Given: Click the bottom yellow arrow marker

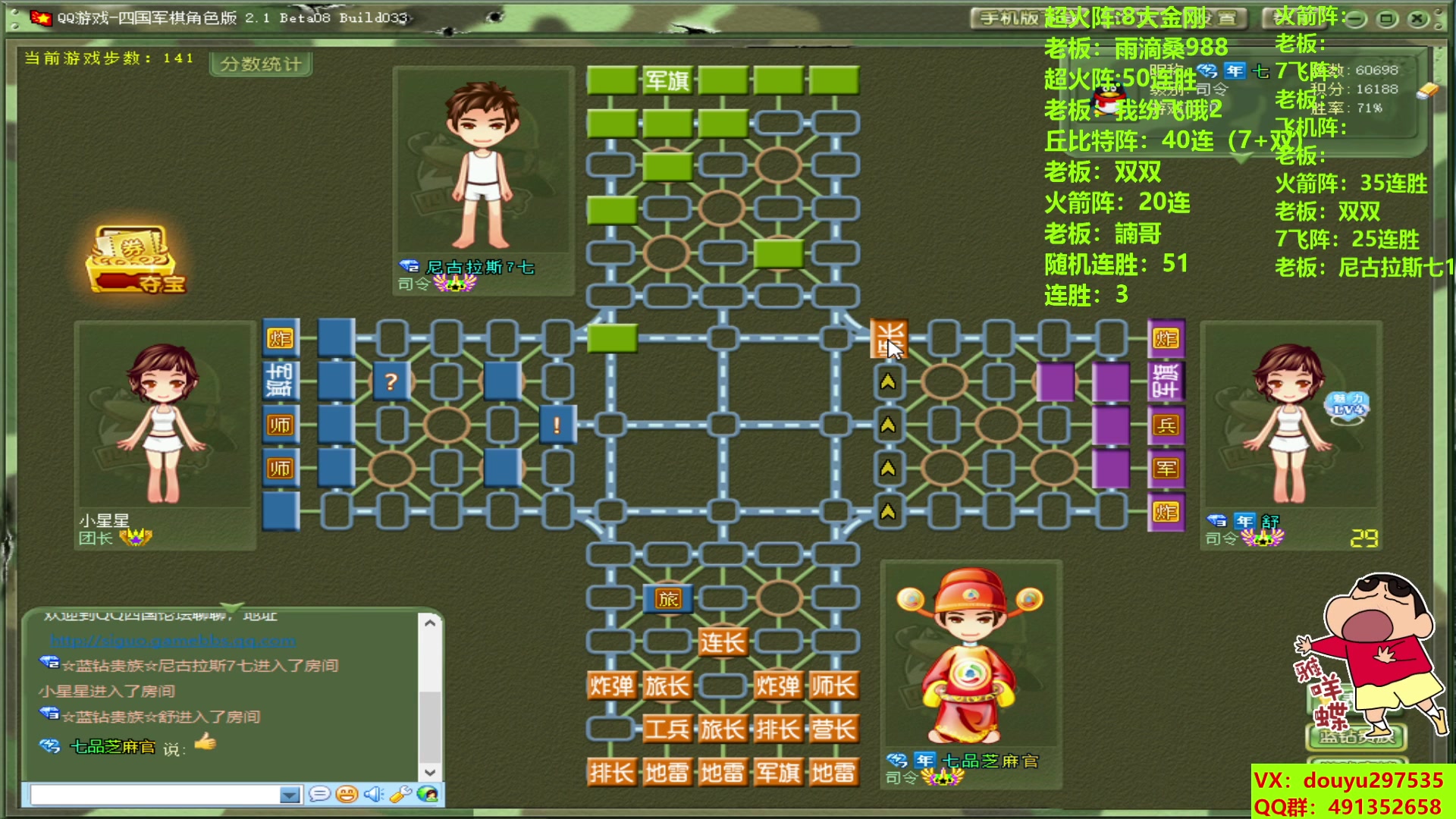Looking at the screenshot, I should click(888, 512).
